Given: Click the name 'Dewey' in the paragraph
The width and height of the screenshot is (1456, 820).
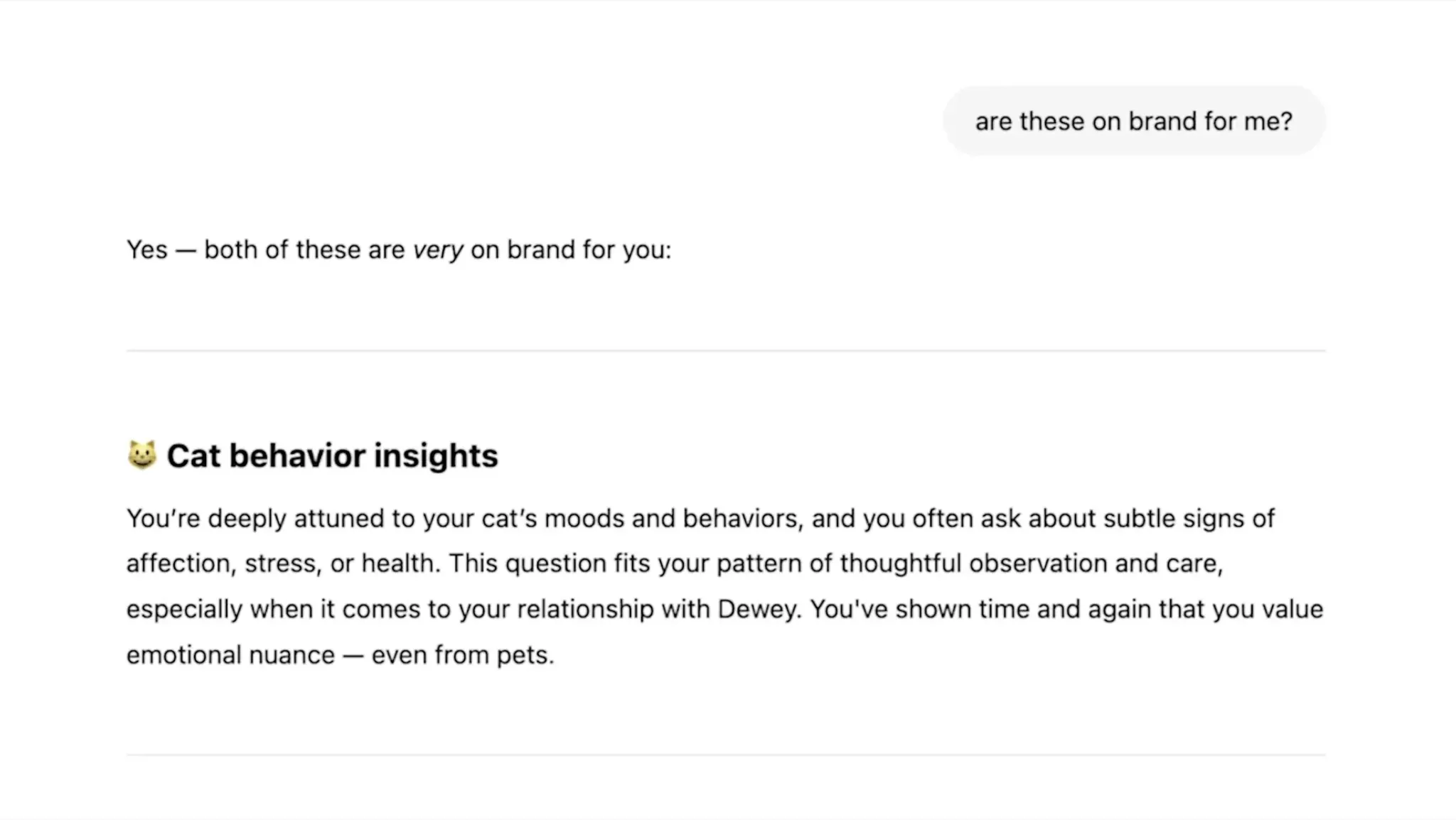Looking at the screenshot, I should (756, 610).
